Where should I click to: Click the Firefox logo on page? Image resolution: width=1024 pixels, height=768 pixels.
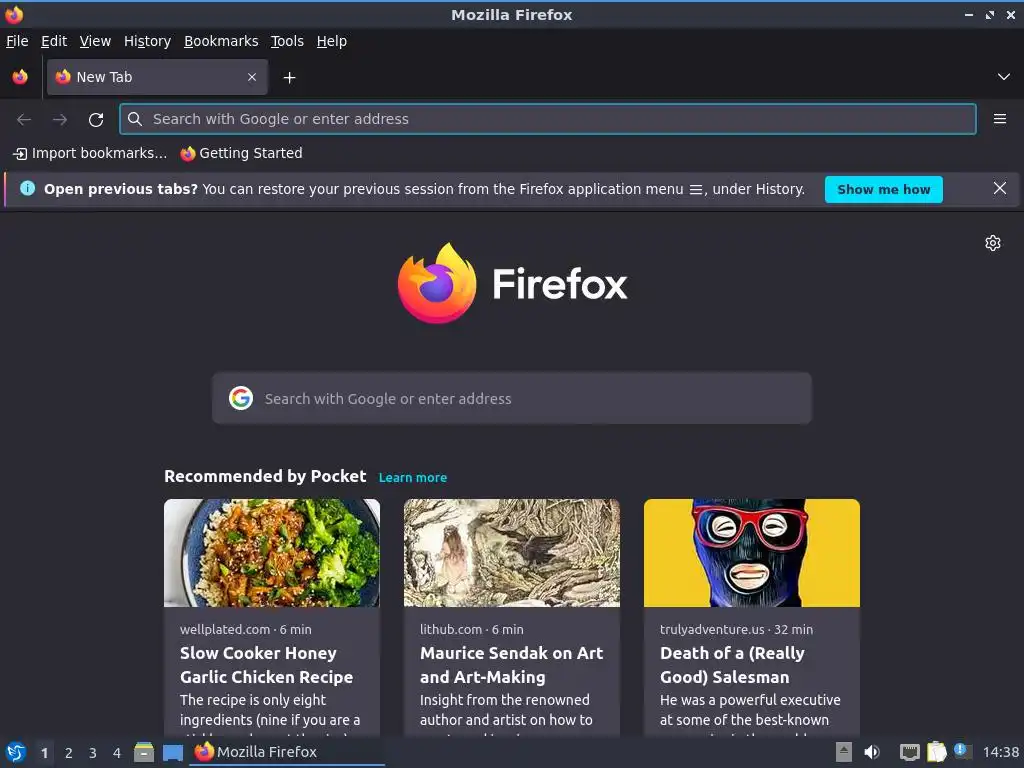click(512, 283)
